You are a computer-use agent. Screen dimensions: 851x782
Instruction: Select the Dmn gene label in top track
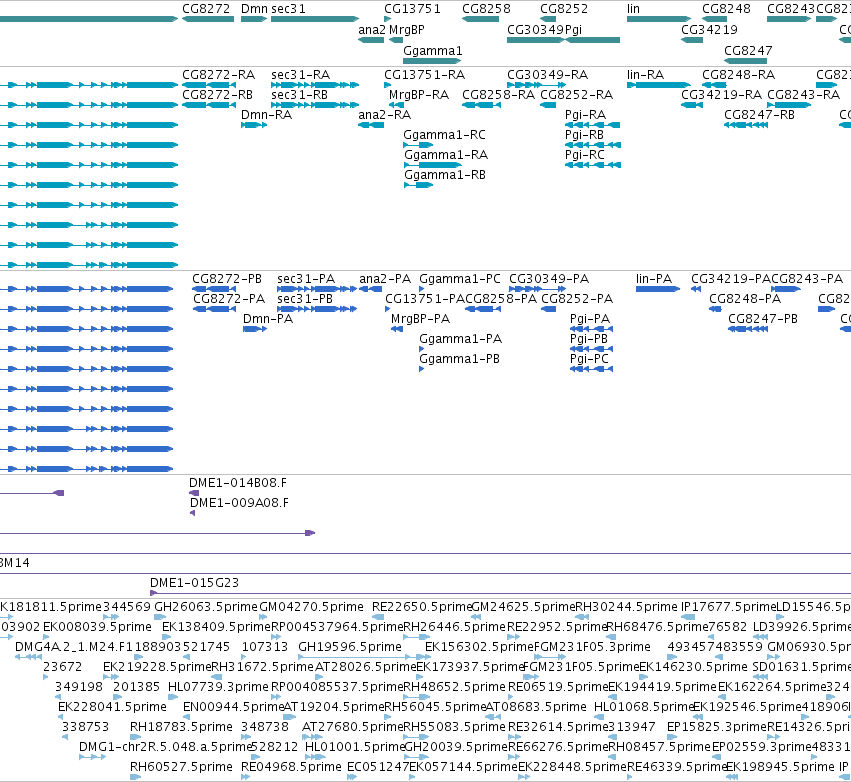[x=254, y=9]
